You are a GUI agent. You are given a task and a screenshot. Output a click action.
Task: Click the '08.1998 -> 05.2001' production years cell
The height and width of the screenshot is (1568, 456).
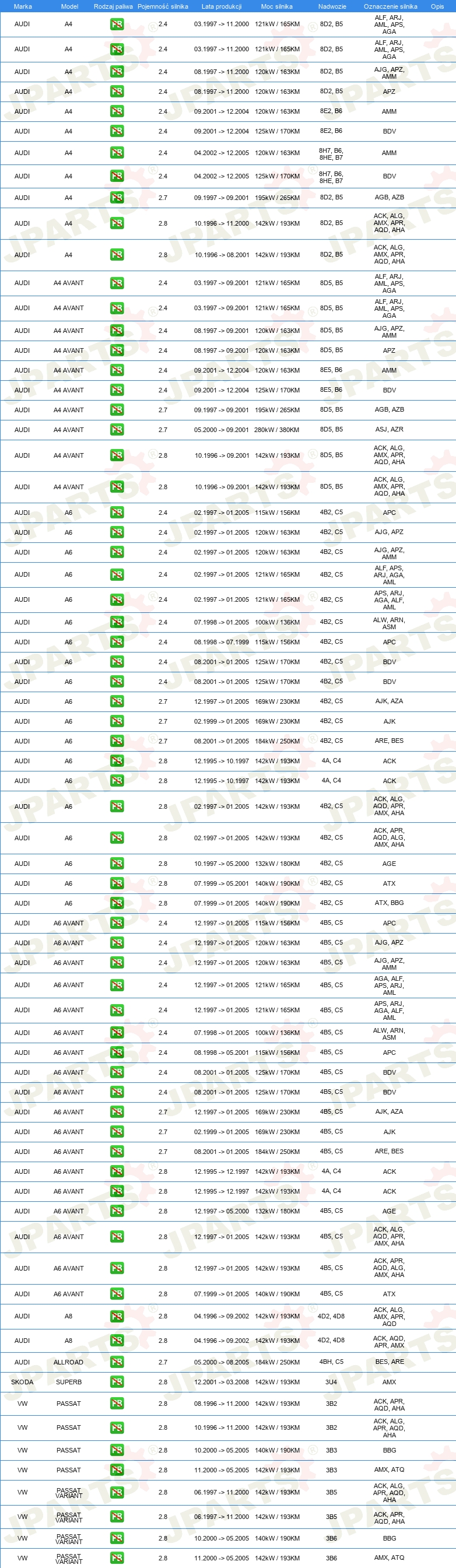222,1053
